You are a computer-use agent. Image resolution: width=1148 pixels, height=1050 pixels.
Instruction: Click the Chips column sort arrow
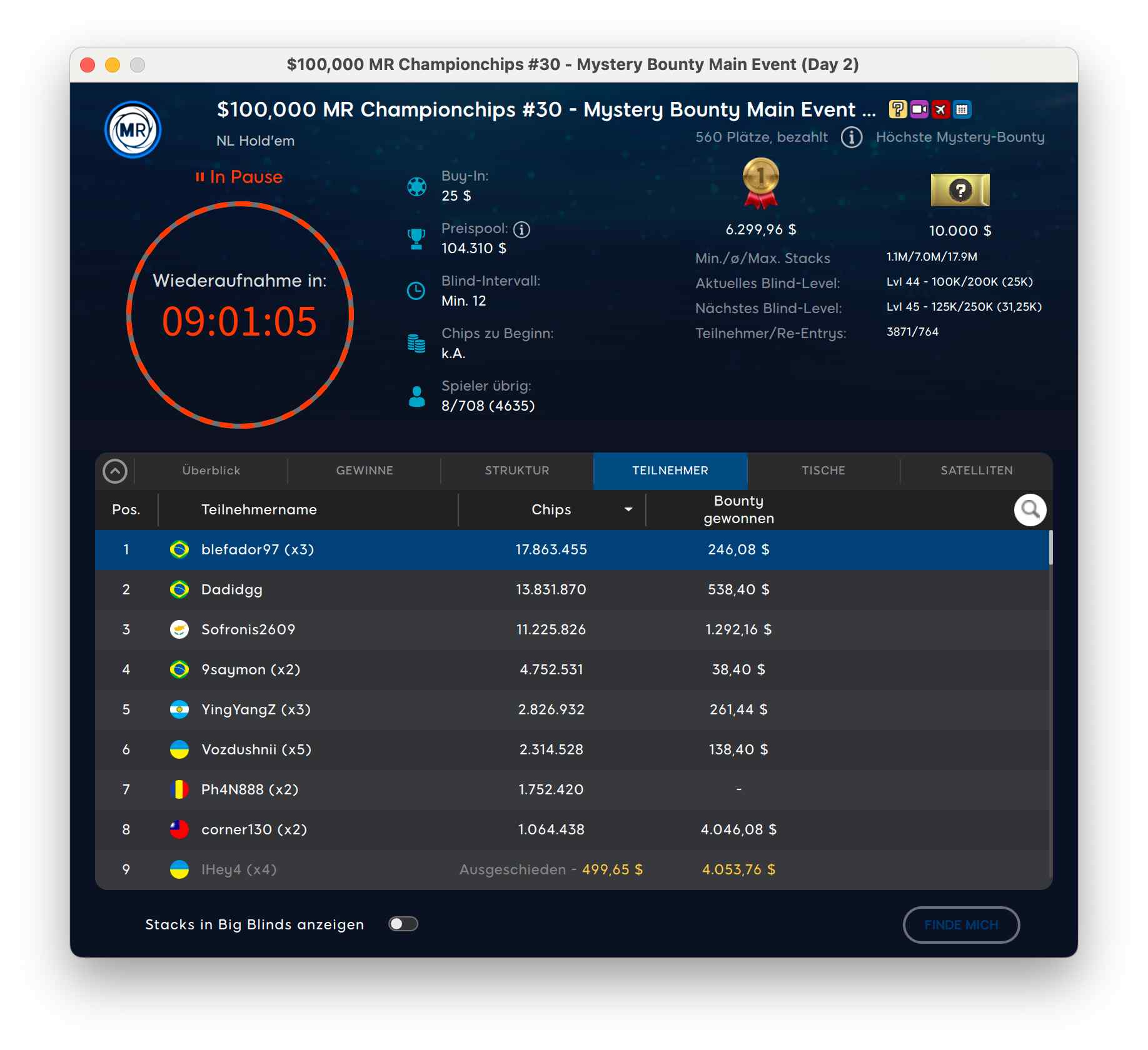628,509
